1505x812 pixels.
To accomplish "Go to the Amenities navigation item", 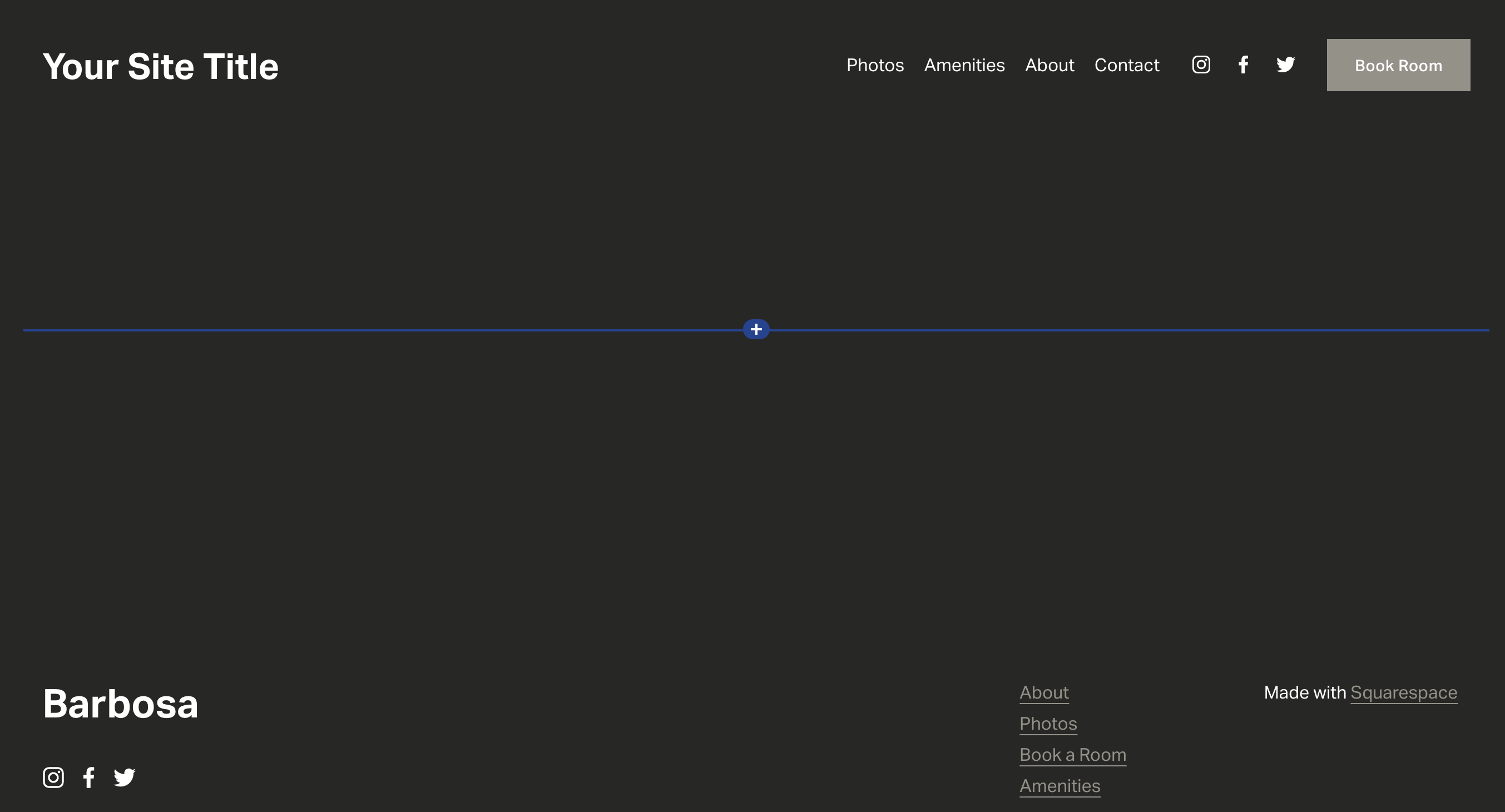I will click(x=964, y=65).
